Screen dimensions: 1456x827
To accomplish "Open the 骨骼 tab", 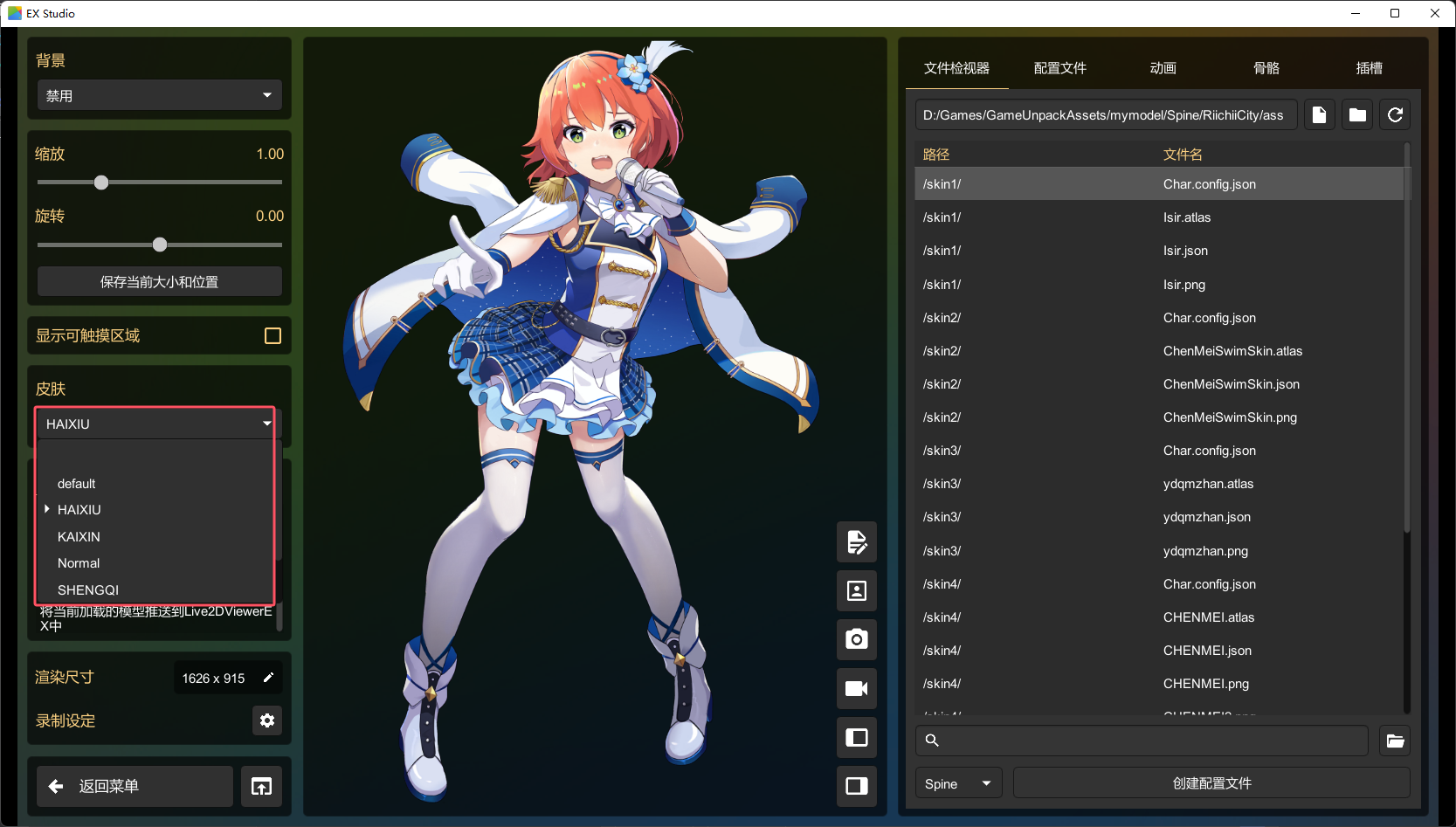I will [1266, 68].
